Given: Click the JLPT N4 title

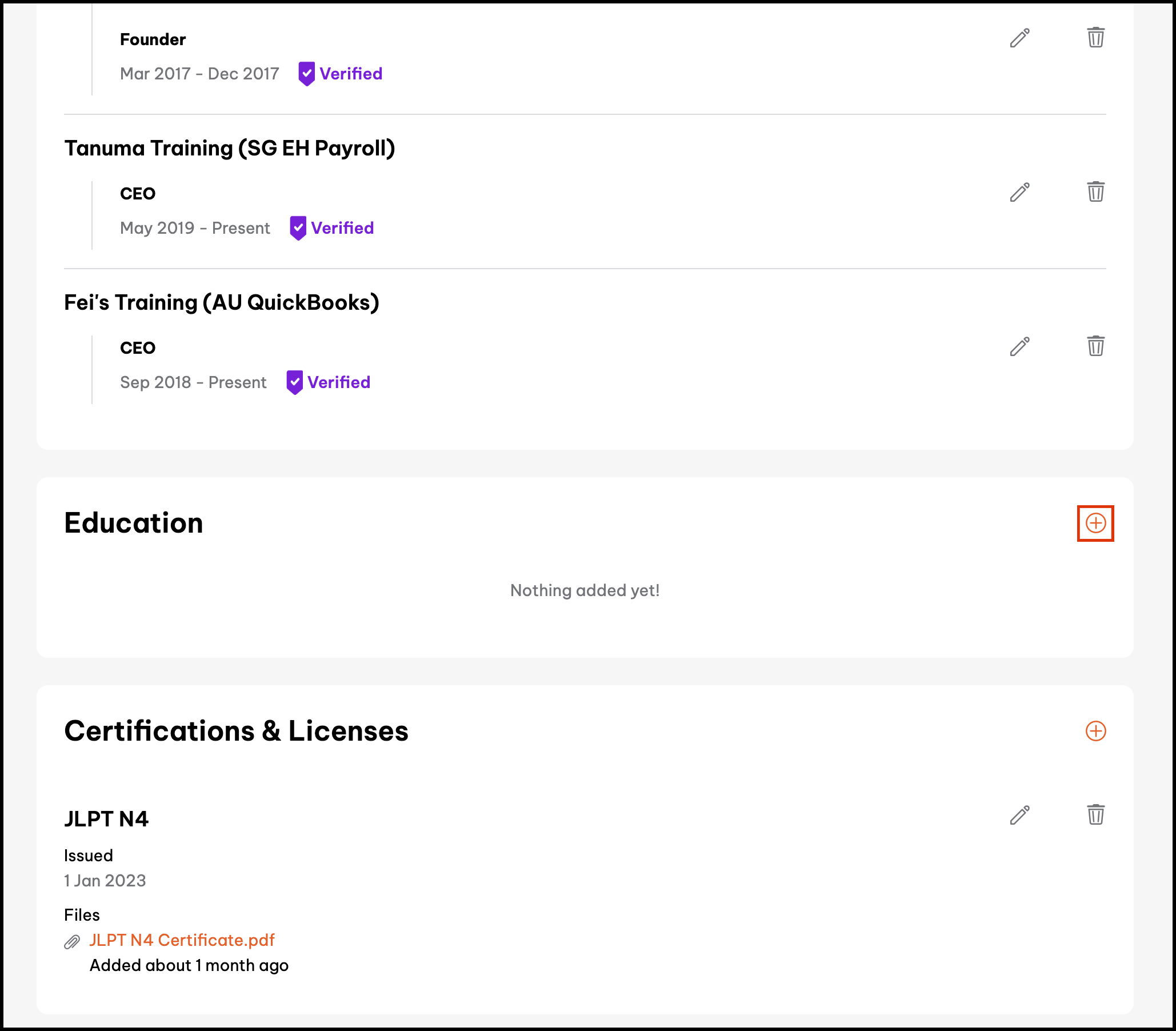Looking at the screenshot, I should tap(106, 819).
